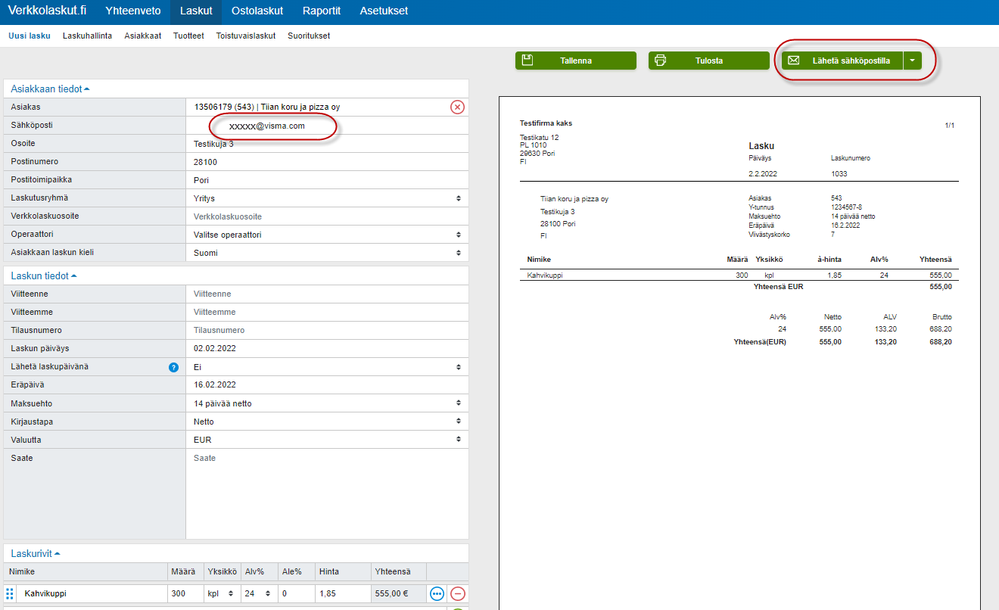Click the Tilausnumero input field
Viewport: 999px width, 610px height.
tap(327, 330)
